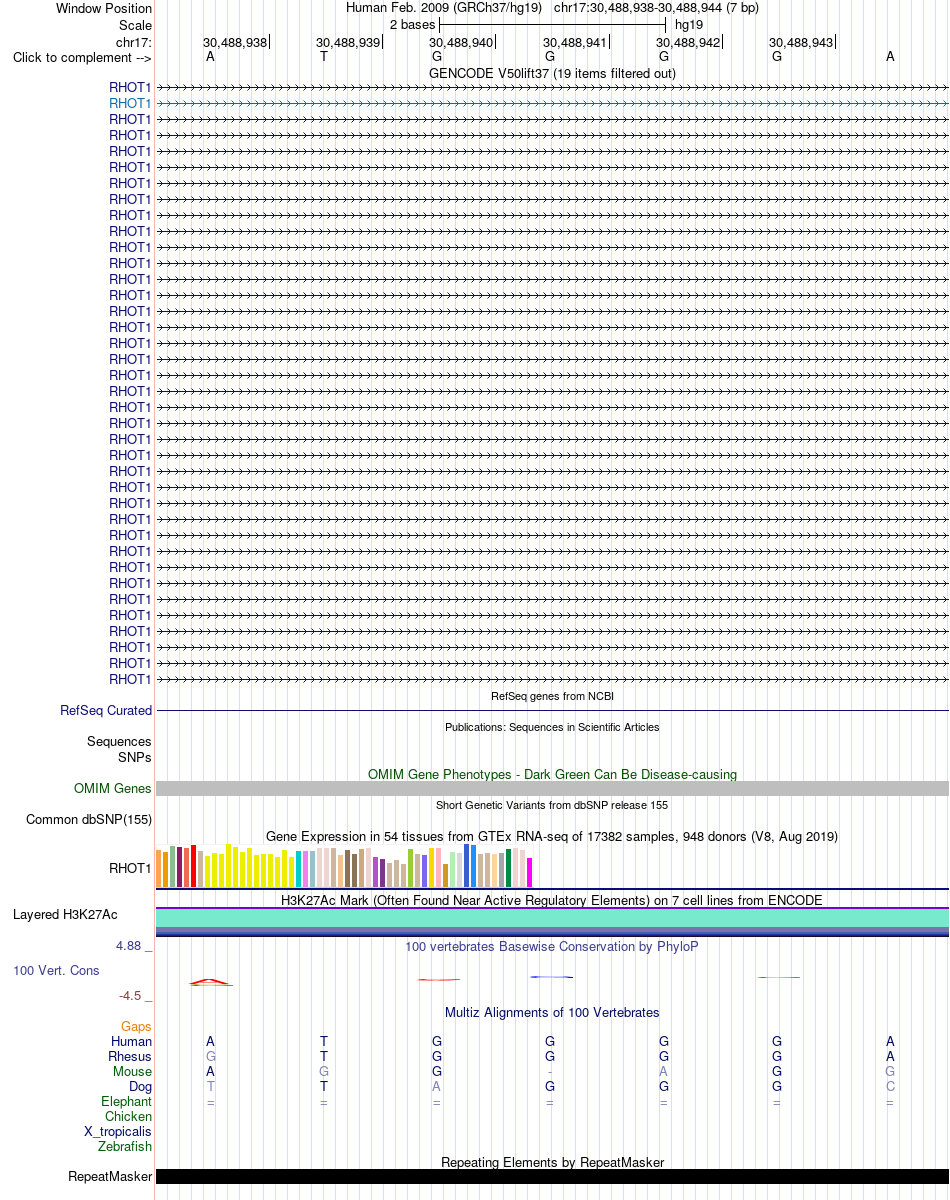The width and height of the screenshot is (950, 1200).
Task: Open 'Publications: Sequences in Scientific Articles' title
Action: 552,727
